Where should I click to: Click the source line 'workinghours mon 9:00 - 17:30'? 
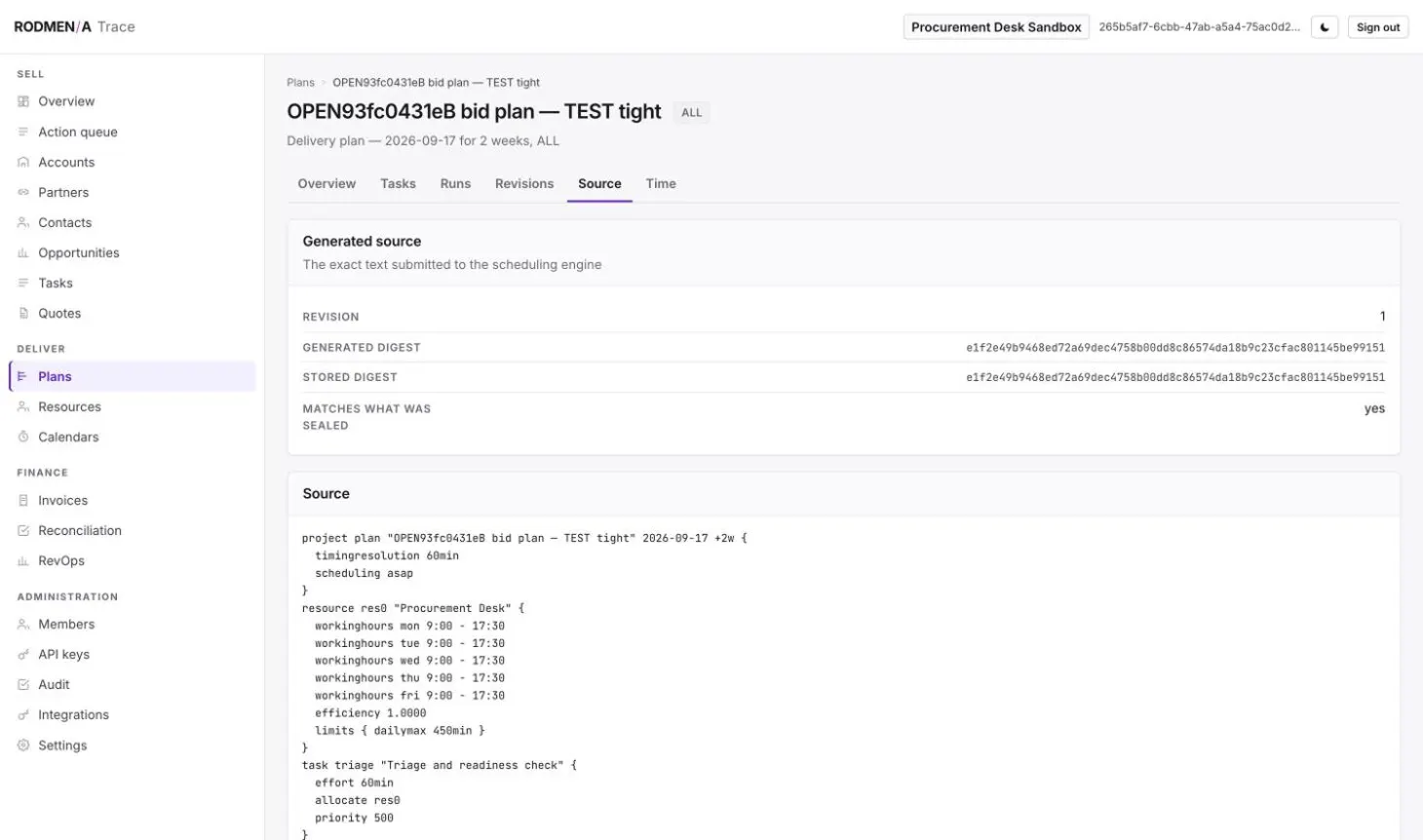click(x=409, y=626)
